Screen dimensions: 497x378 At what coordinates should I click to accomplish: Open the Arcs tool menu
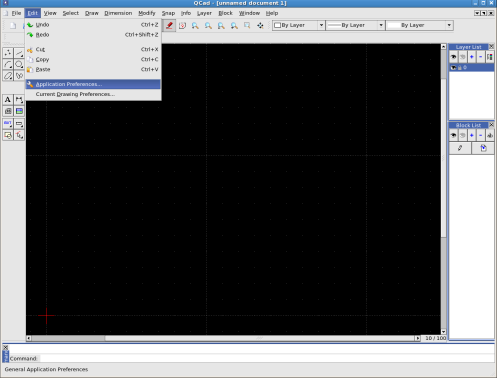8,64
